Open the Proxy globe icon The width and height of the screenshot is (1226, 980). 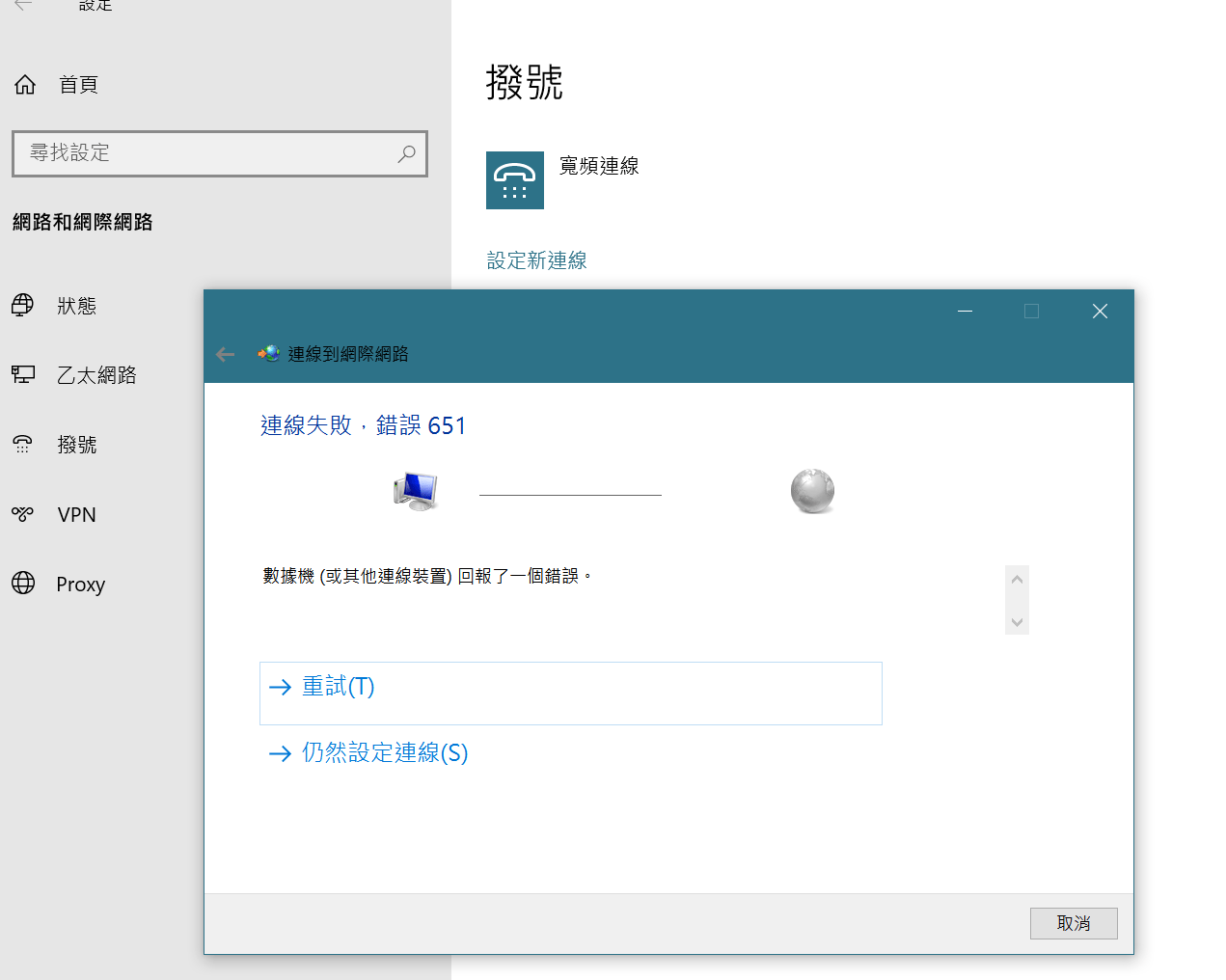(x=22, y=584)
